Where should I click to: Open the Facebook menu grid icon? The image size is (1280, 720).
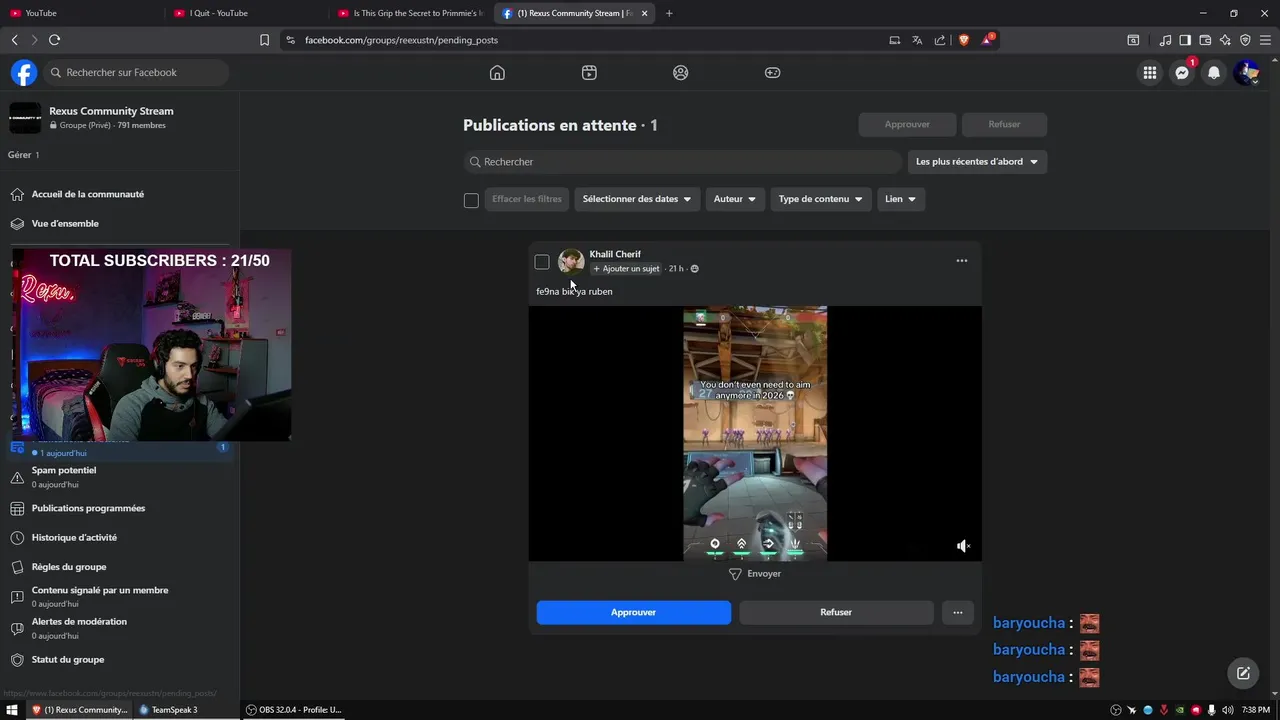point(1150,72)
